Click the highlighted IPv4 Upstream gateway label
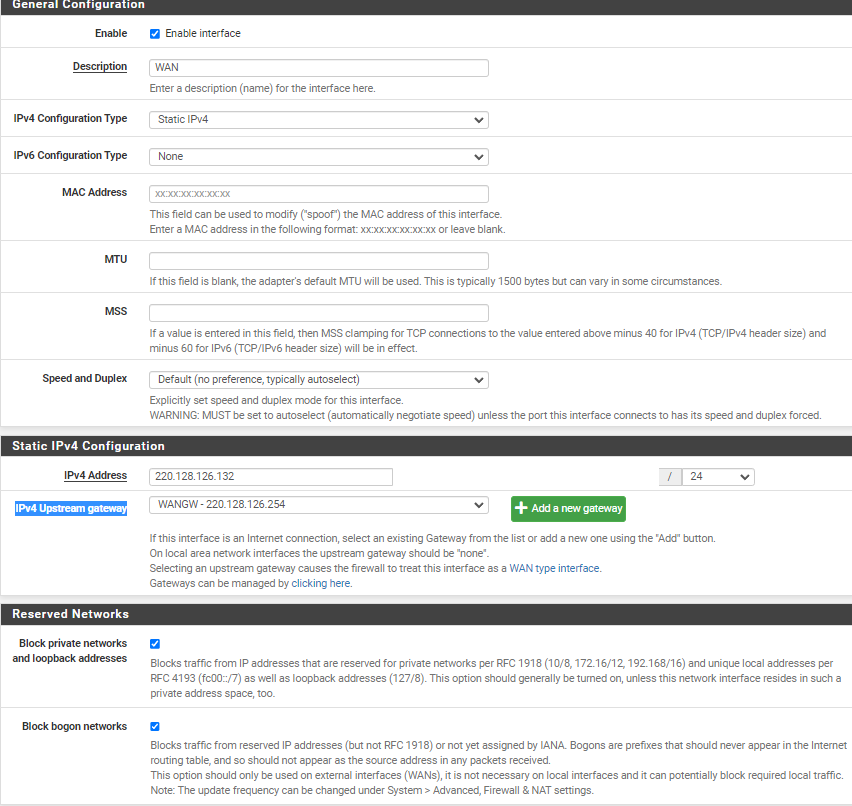The width and height of the screenshot is (852, 806). click(x=71, y=508)
